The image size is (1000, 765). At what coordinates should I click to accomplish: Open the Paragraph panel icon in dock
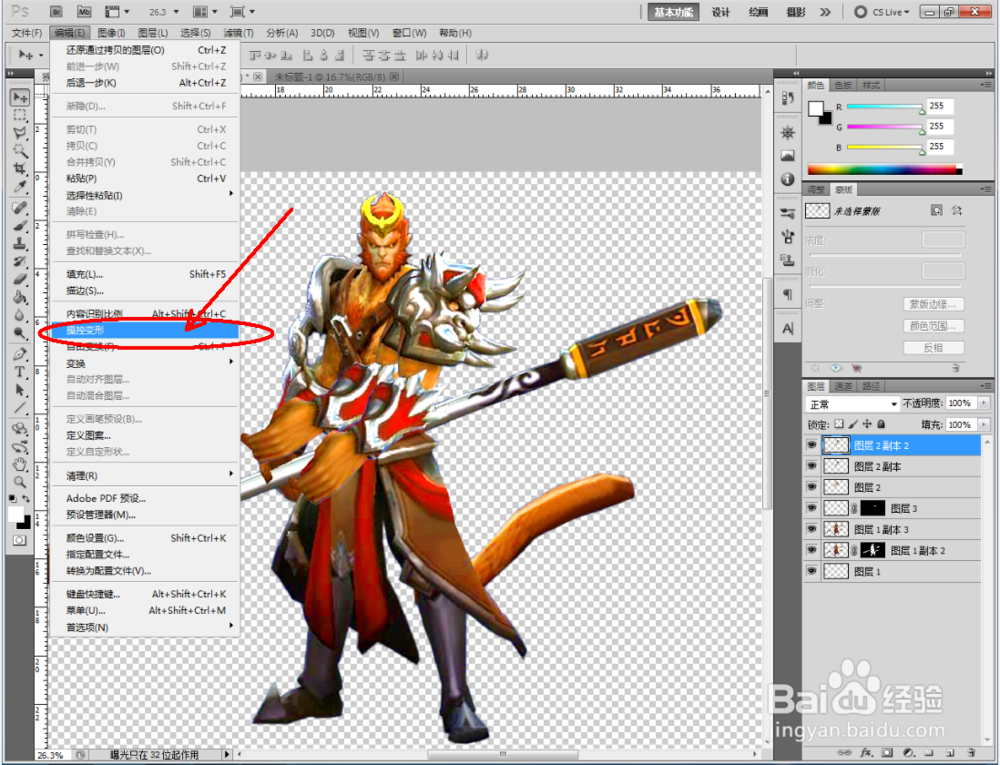coord(788,294)
